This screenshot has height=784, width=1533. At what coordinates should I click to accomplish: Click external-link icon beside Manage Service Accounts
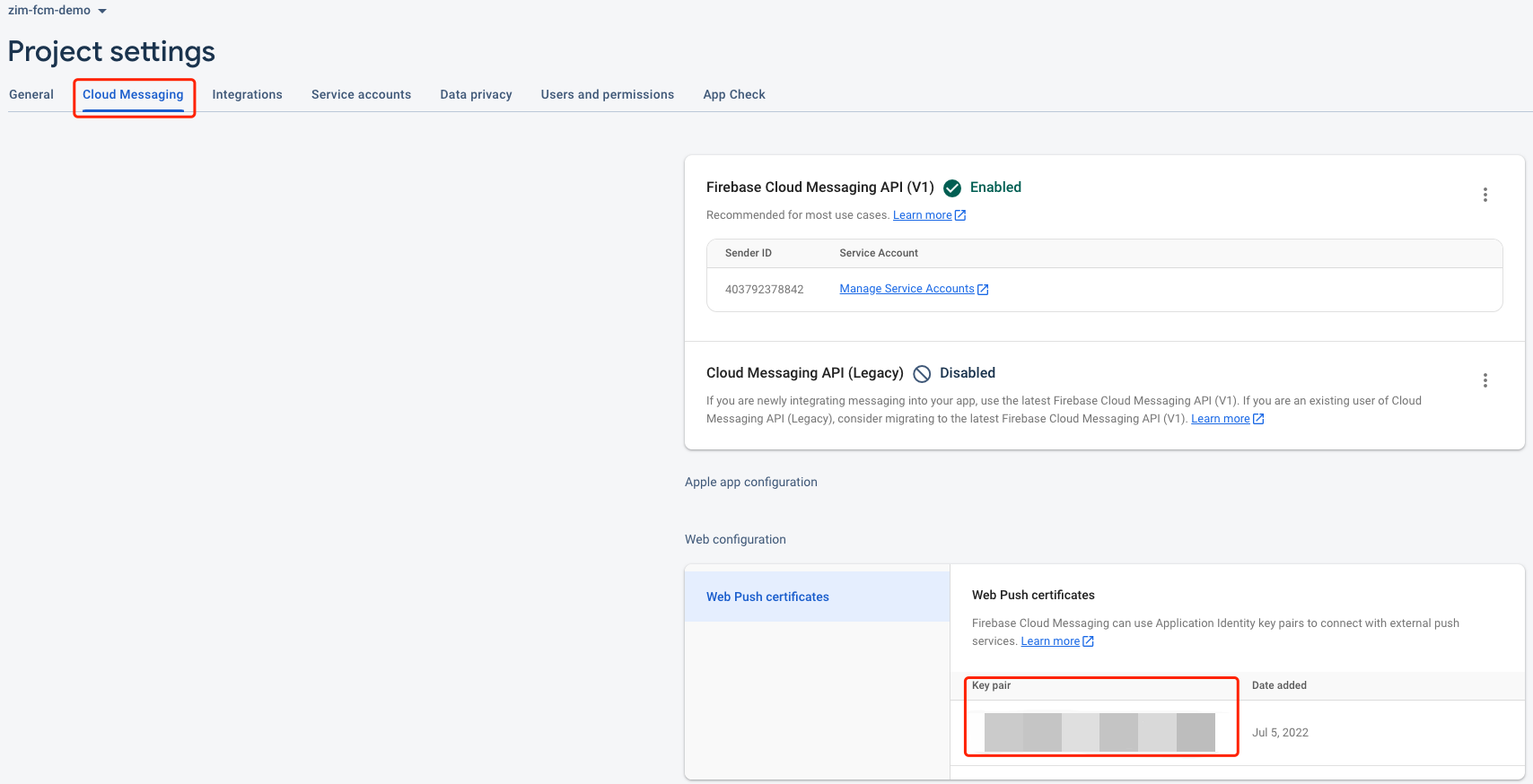(983, 290)
